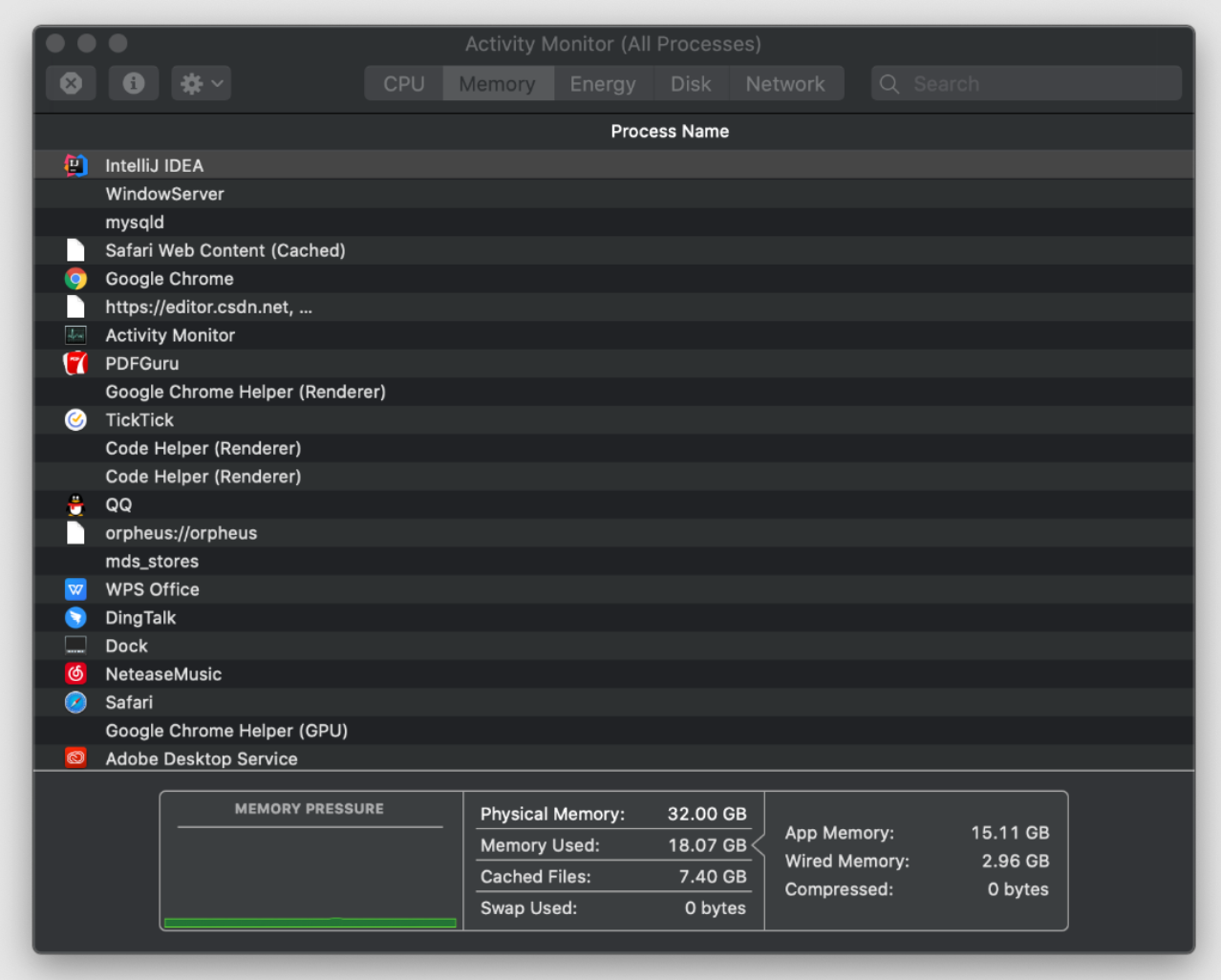
Task: Open process info with the 'i' button
Action: (134, 83)
